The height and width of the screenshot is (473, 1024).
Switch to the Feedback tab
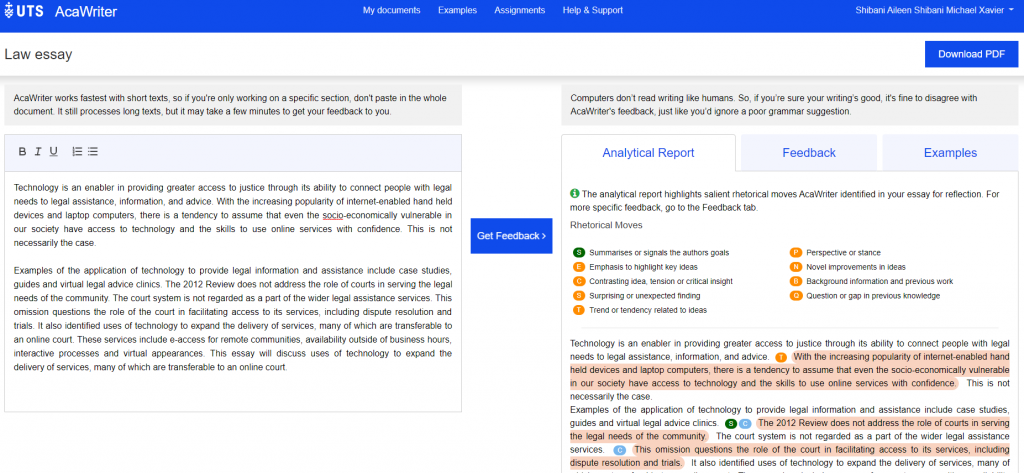(809, 153)
